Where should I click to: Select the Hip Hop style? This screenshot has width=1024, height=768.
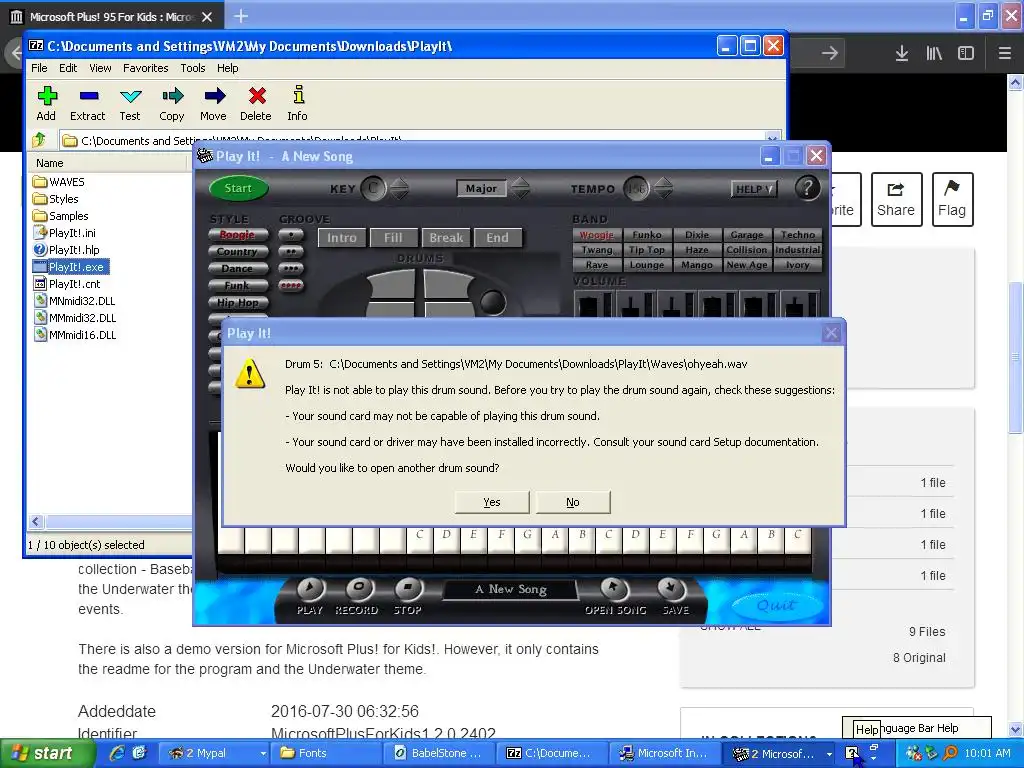(238, 302)
